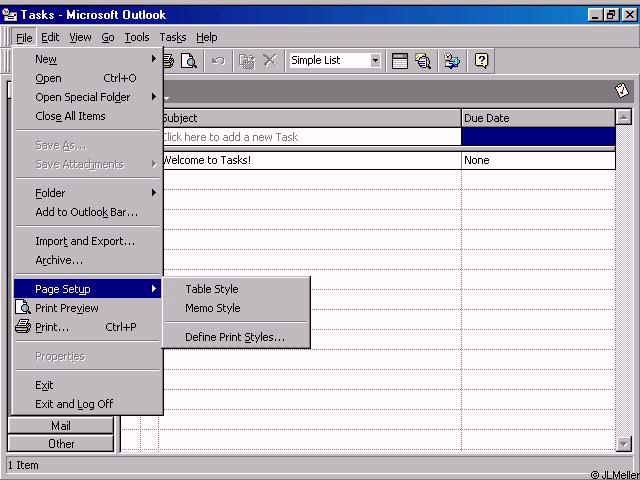Select Exit and Log Off
The height and width of the screenshot is (480, 640).
coord(87,404)
